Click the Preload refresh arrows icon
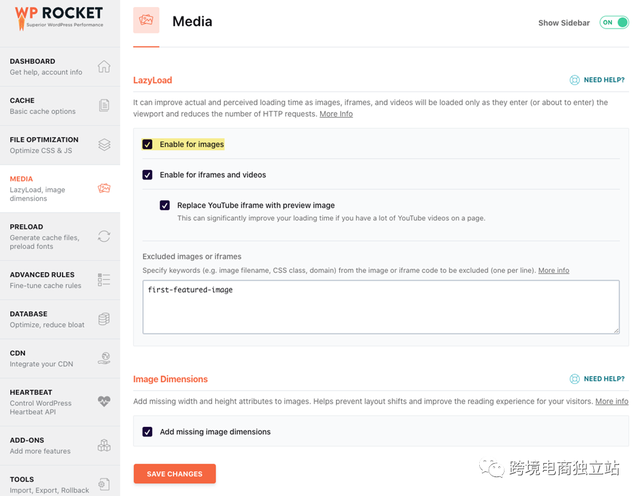 [x=104, y=236]
